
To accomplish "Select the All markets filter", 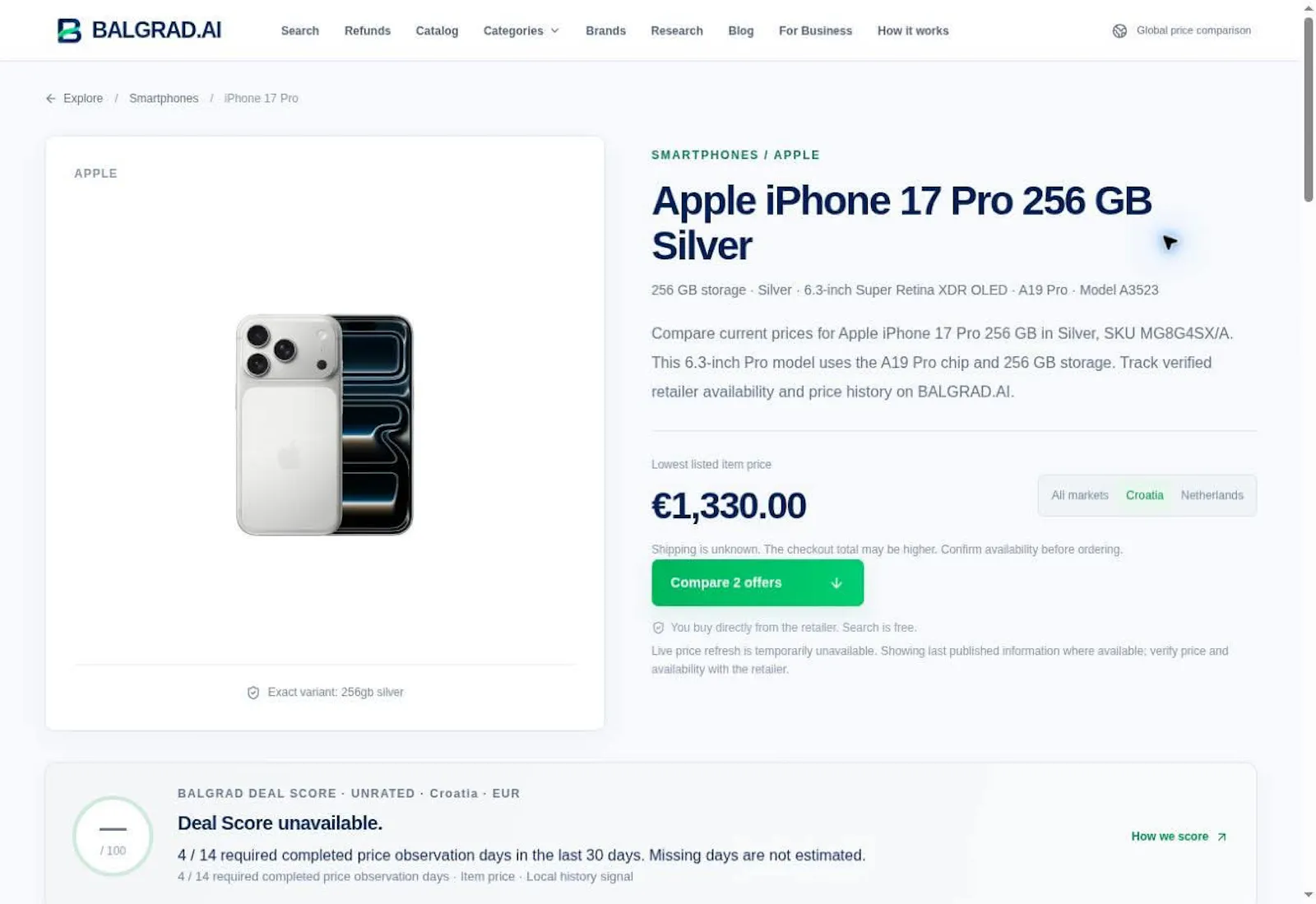I will 1080,495.
